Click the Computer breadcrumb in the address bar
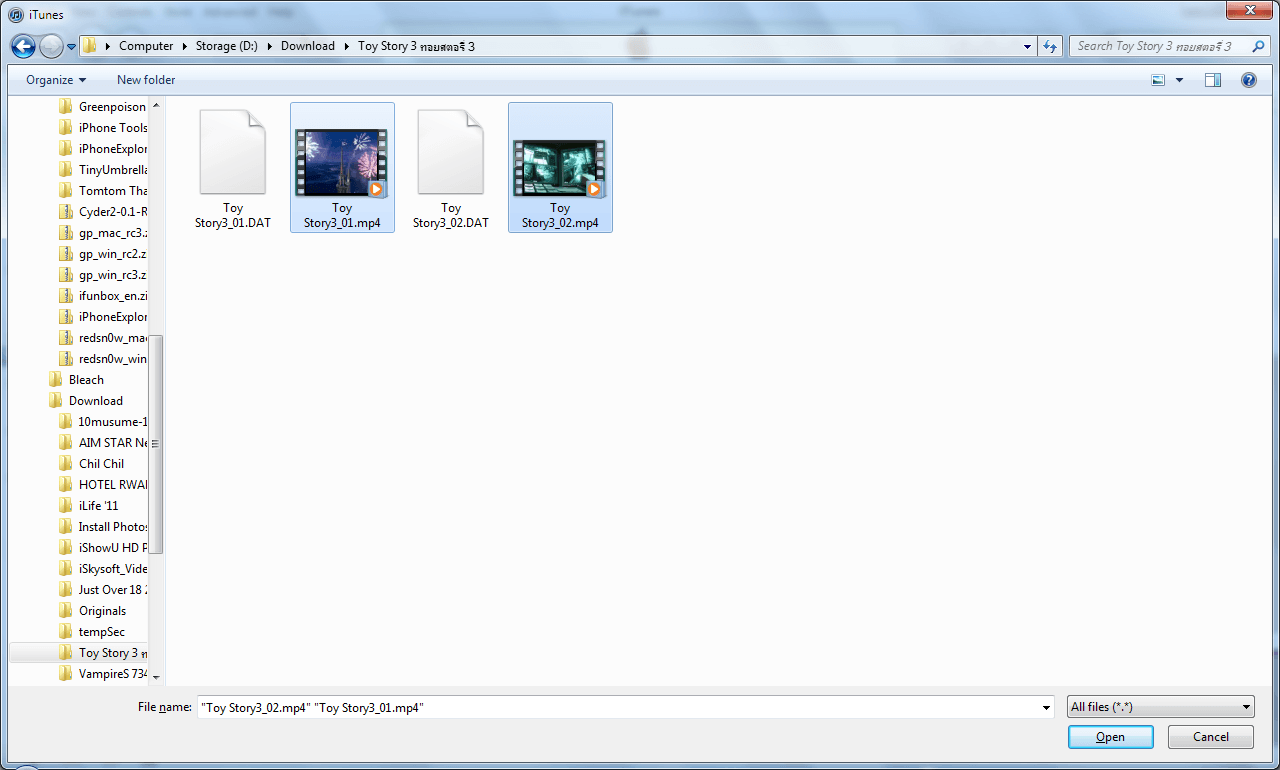Image resolution: width=1280 pixels, height=770 pixels. (x=146, y=46)
